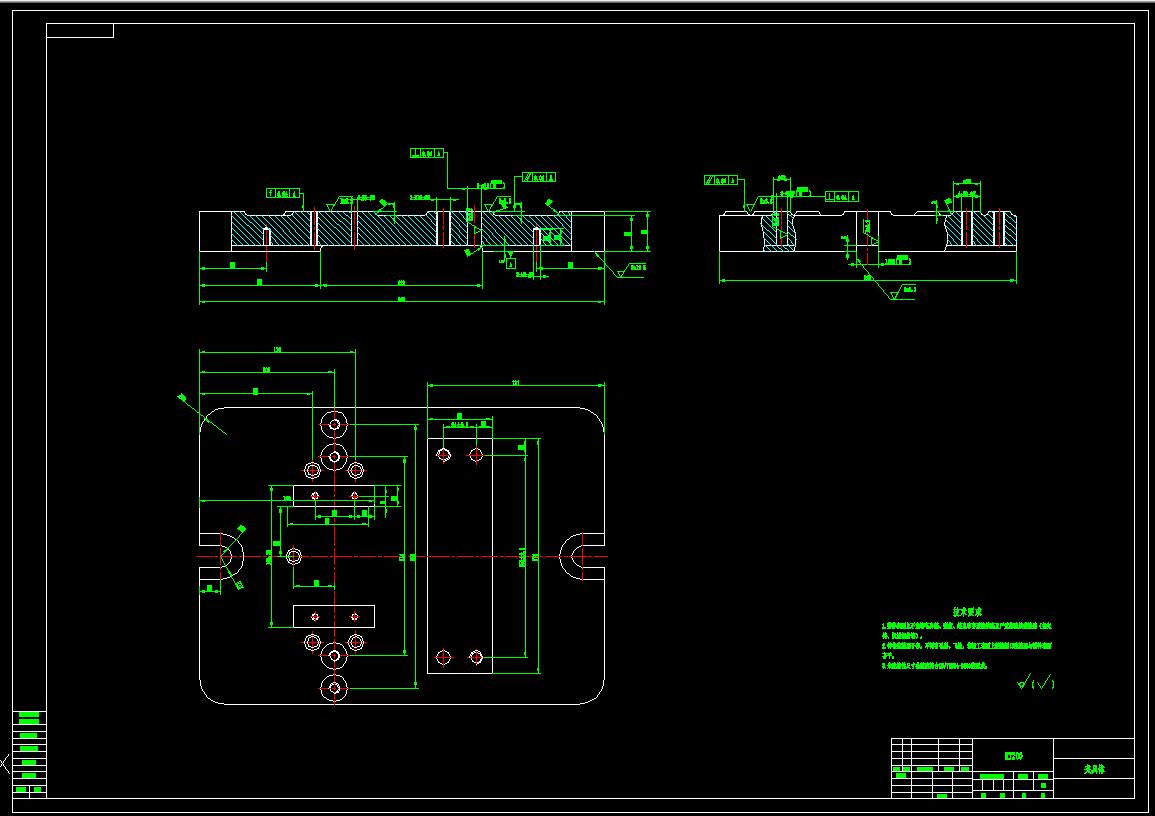Select the right U-shaped slot in plan view
This screenshot has width=1155, height=816.
point(583,556)
